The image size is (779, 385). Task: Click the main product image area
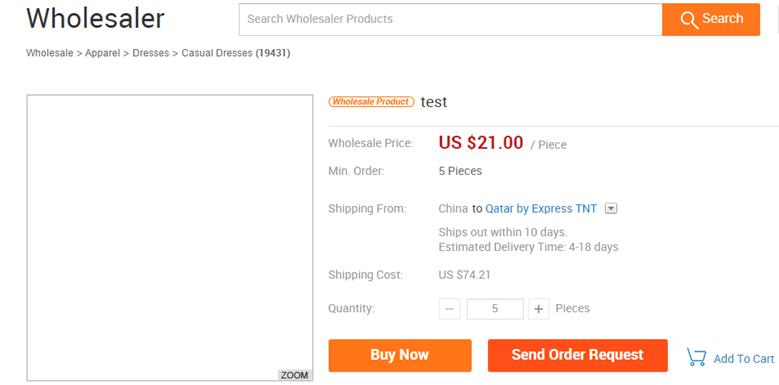(170, 238)
